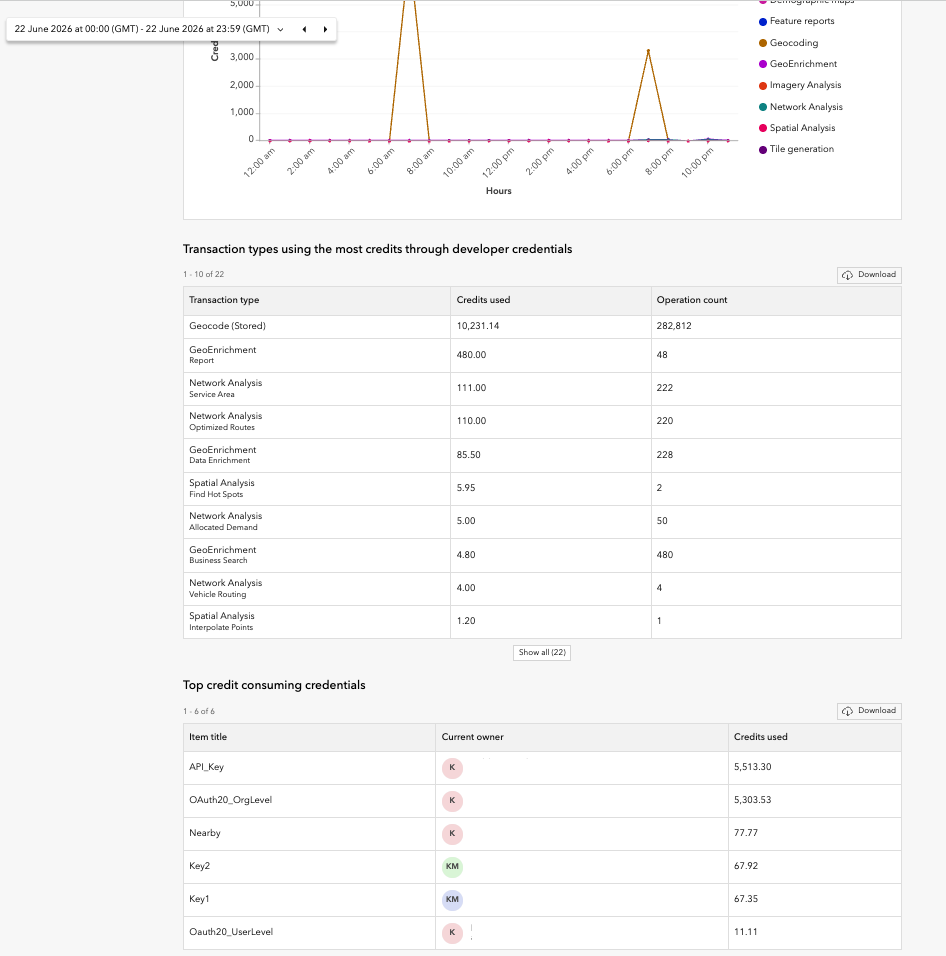Click the next date range arrow
The image size is (946, 956).
click(x=325, y=29)
